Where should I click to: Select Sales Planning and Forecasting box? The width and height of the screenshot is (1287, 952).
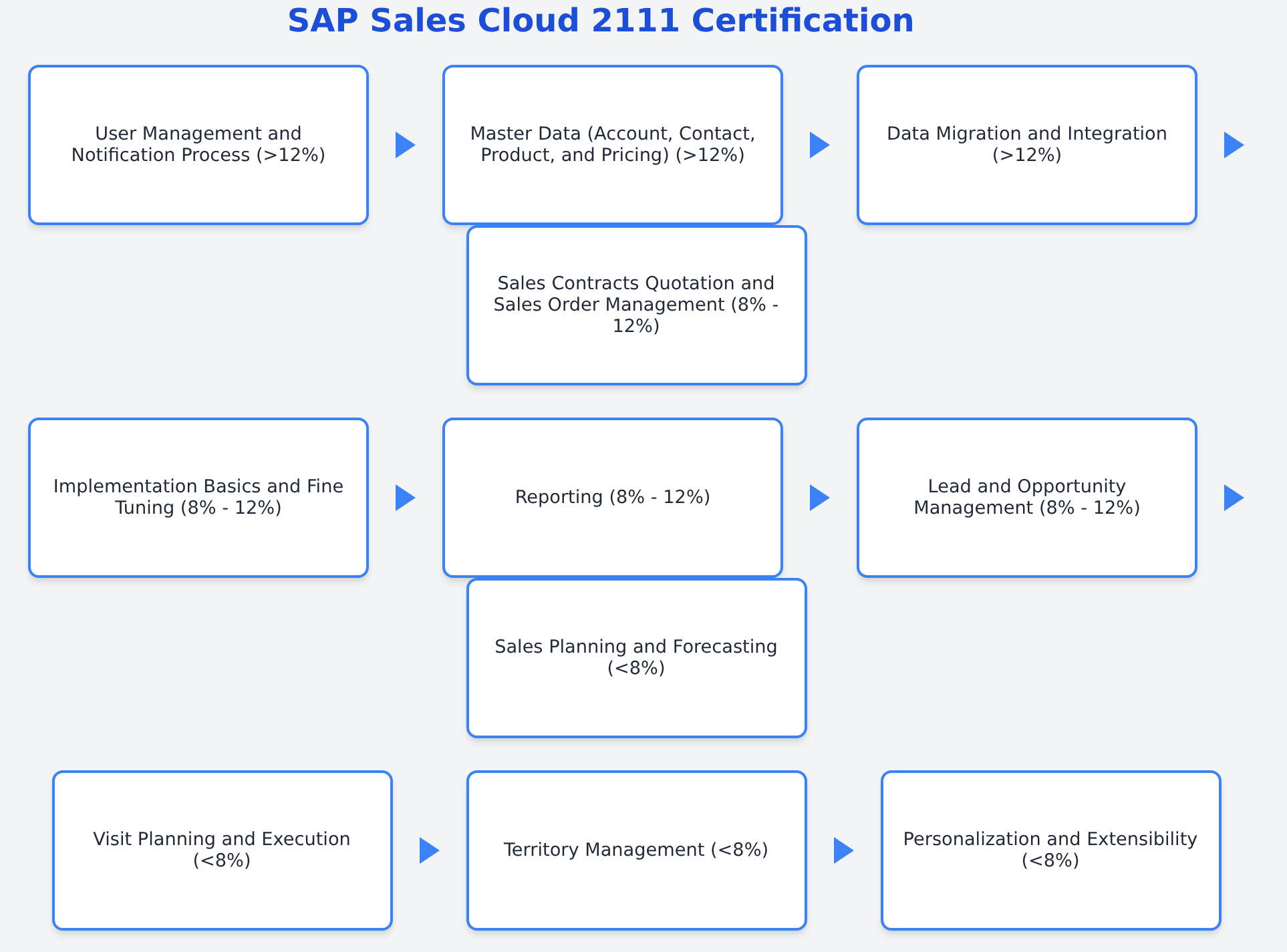637,658
